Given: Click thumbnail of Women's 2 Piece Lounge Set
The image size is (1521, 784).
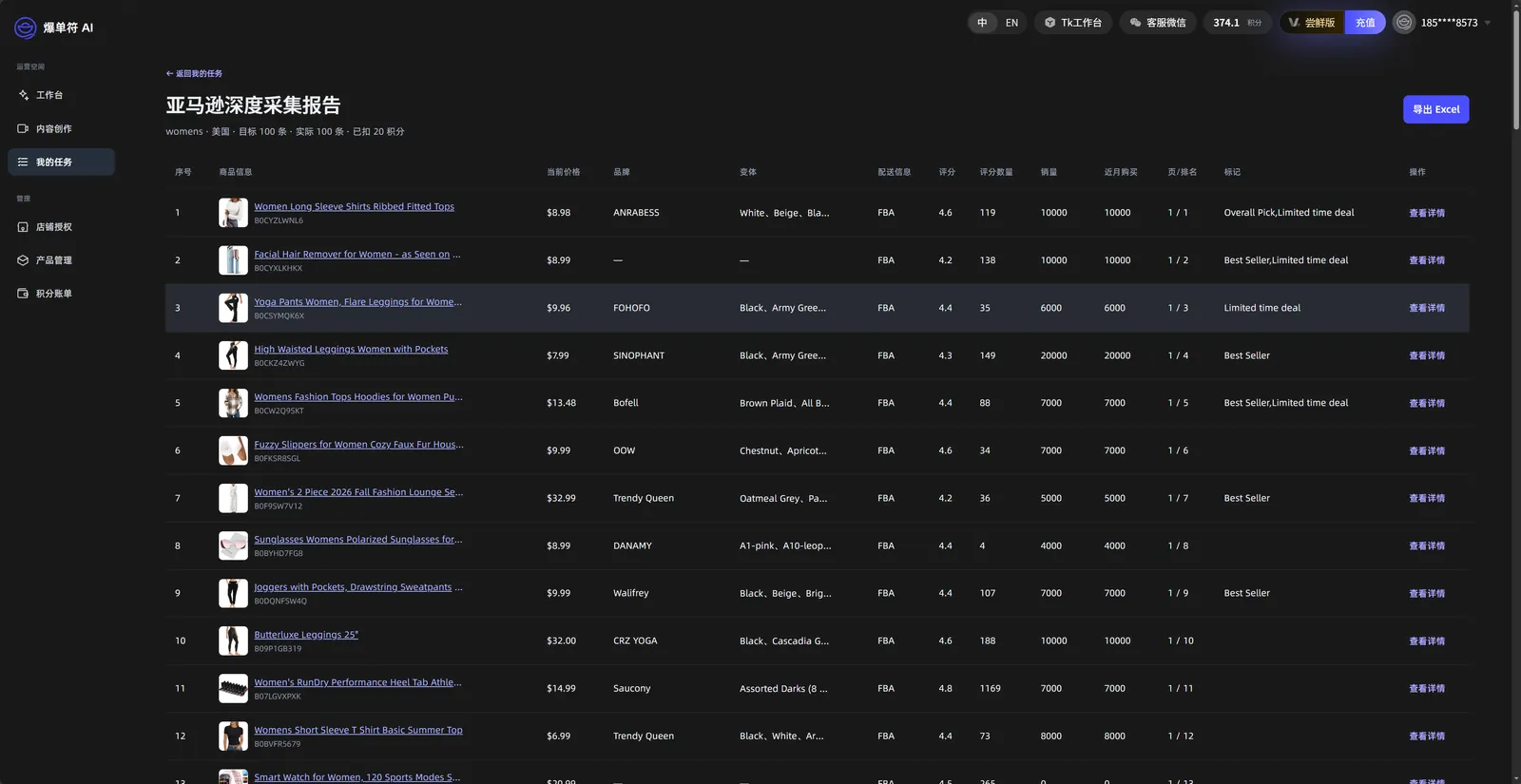Looking at the screenshot, I should 233,498.
